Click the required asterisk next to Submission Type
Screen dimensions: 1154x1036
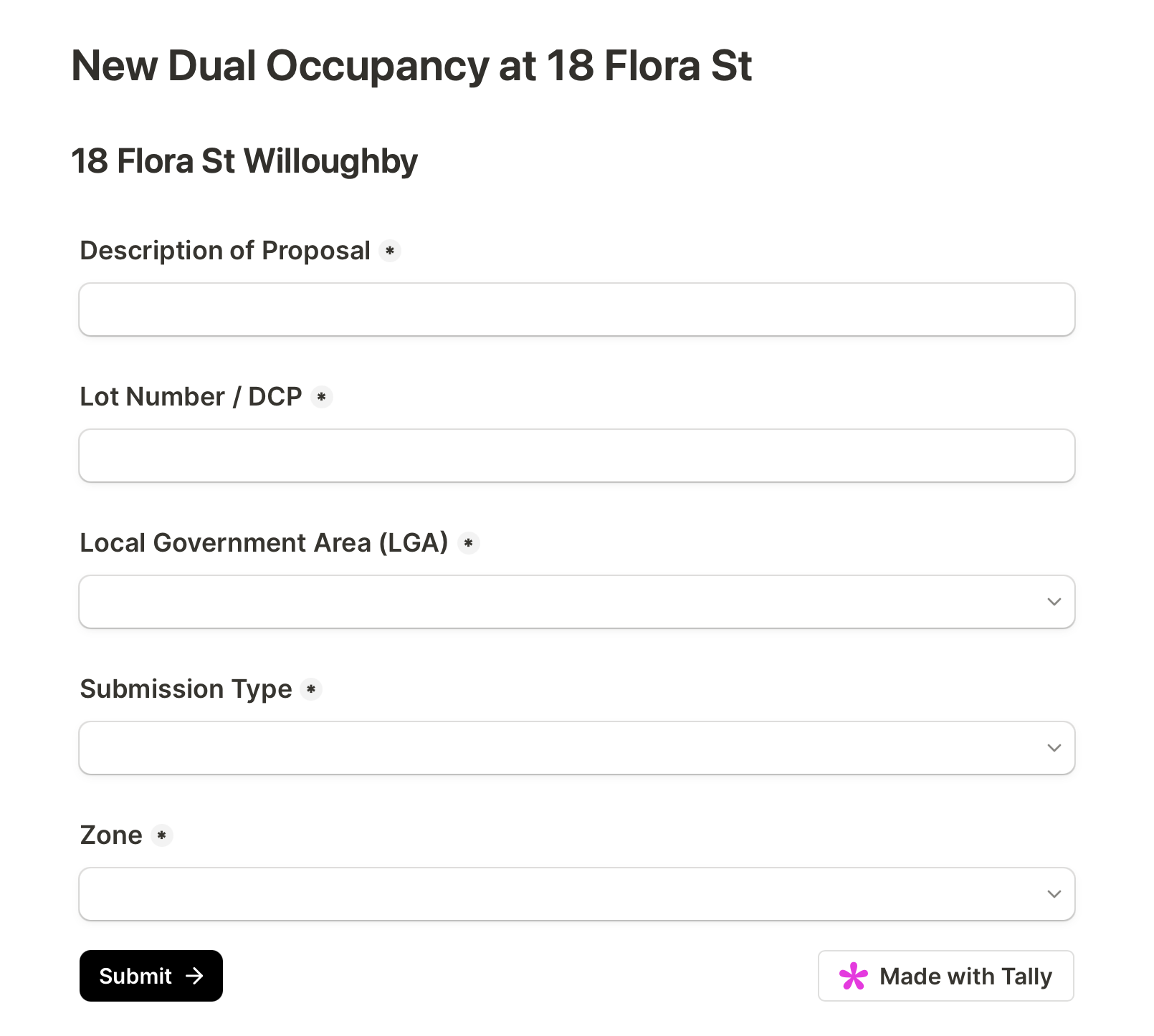click(311, 689)
